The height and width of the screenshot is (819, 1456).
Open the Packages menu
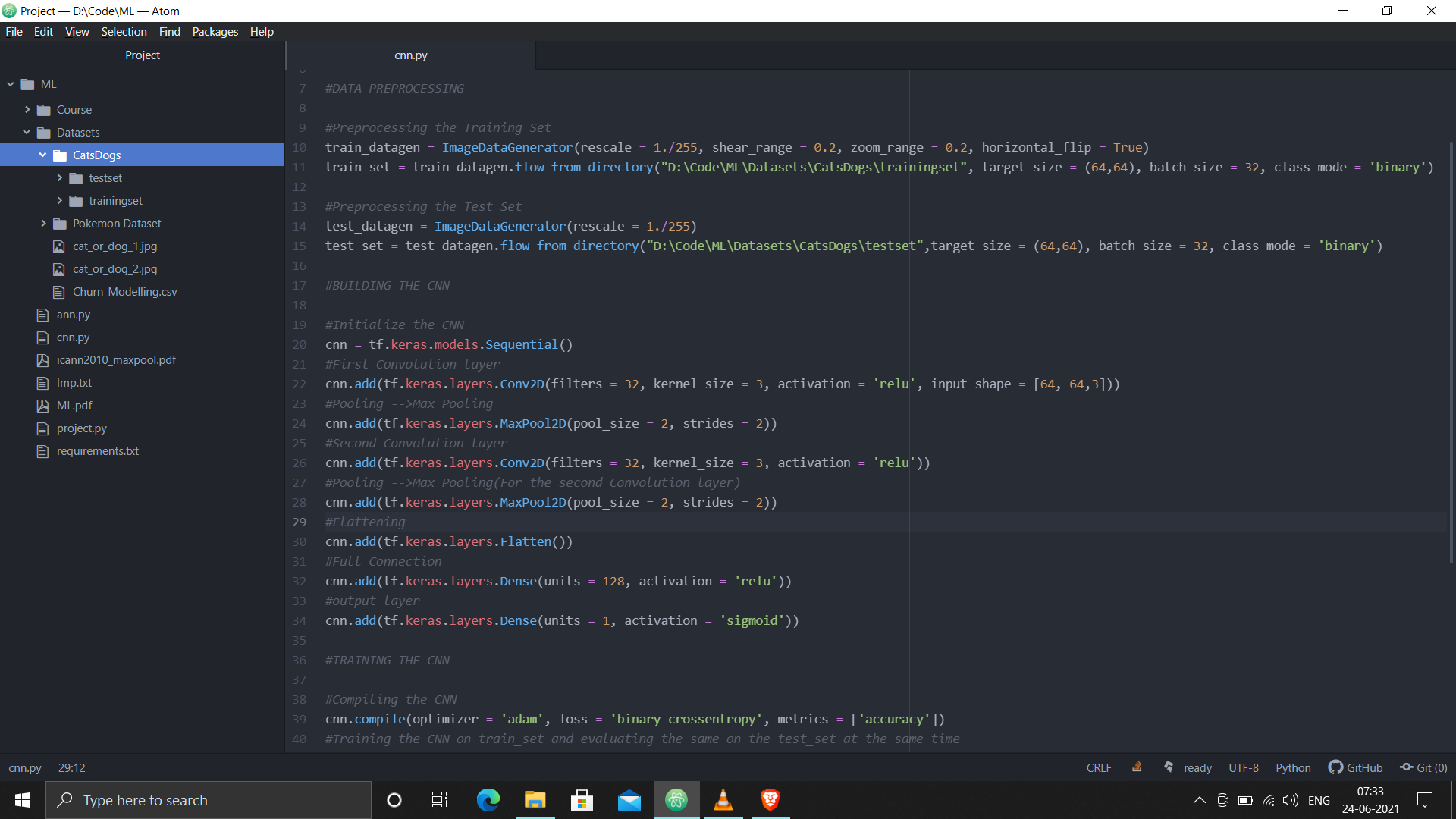click(x=215, y=31)
